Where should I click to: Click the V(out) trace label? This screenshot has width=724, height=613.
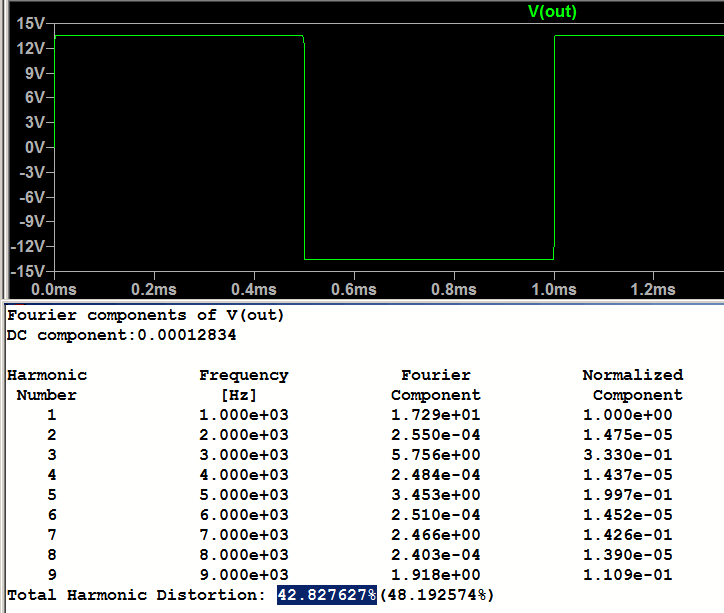[552, 12]
